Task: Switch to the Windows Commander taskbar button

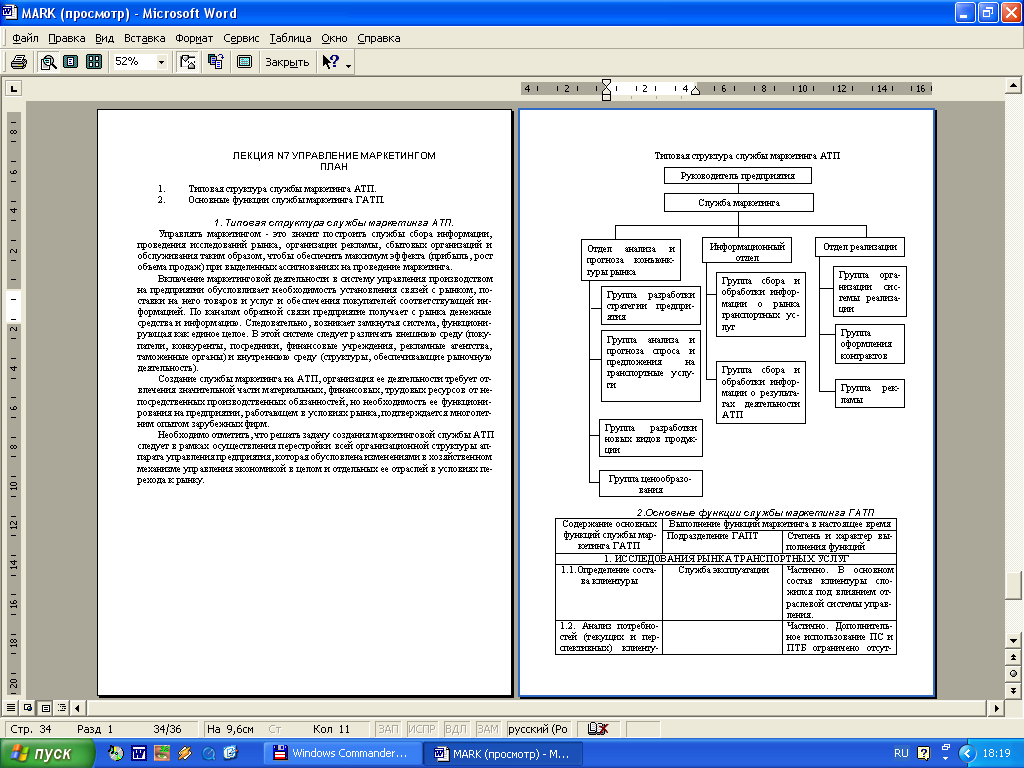Action: 342,753
